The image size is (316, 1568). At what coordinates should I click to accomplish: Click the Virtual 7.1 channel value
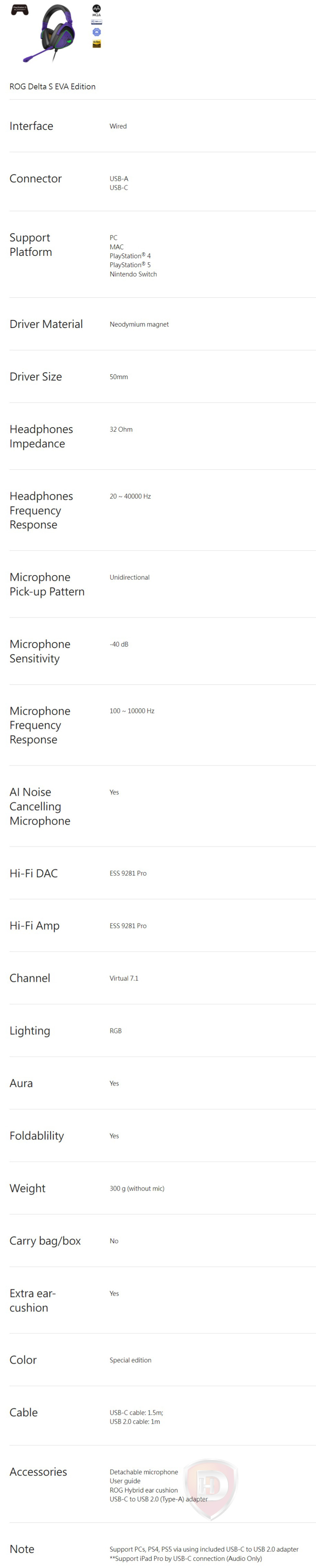point(124,978)
